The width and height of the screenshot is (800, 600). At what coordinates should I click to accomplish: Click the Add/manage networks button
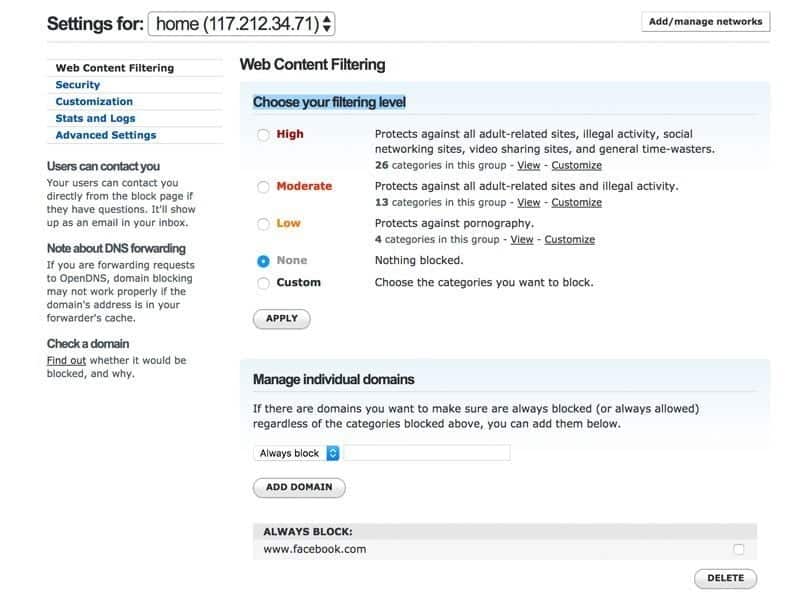point(705,21)
